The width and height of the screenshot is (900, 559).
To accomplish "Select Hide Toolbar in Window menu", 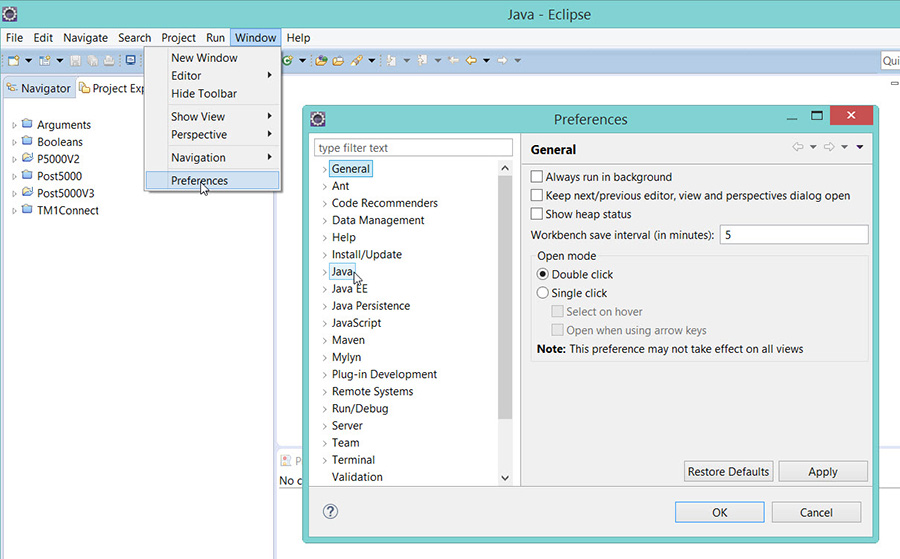I will pyautogui.click(x=212, y=94).
